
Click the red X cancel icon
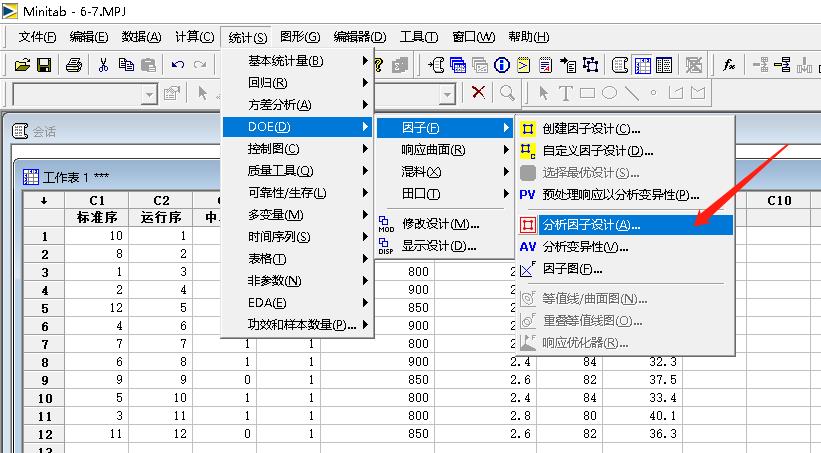[479, 93]
